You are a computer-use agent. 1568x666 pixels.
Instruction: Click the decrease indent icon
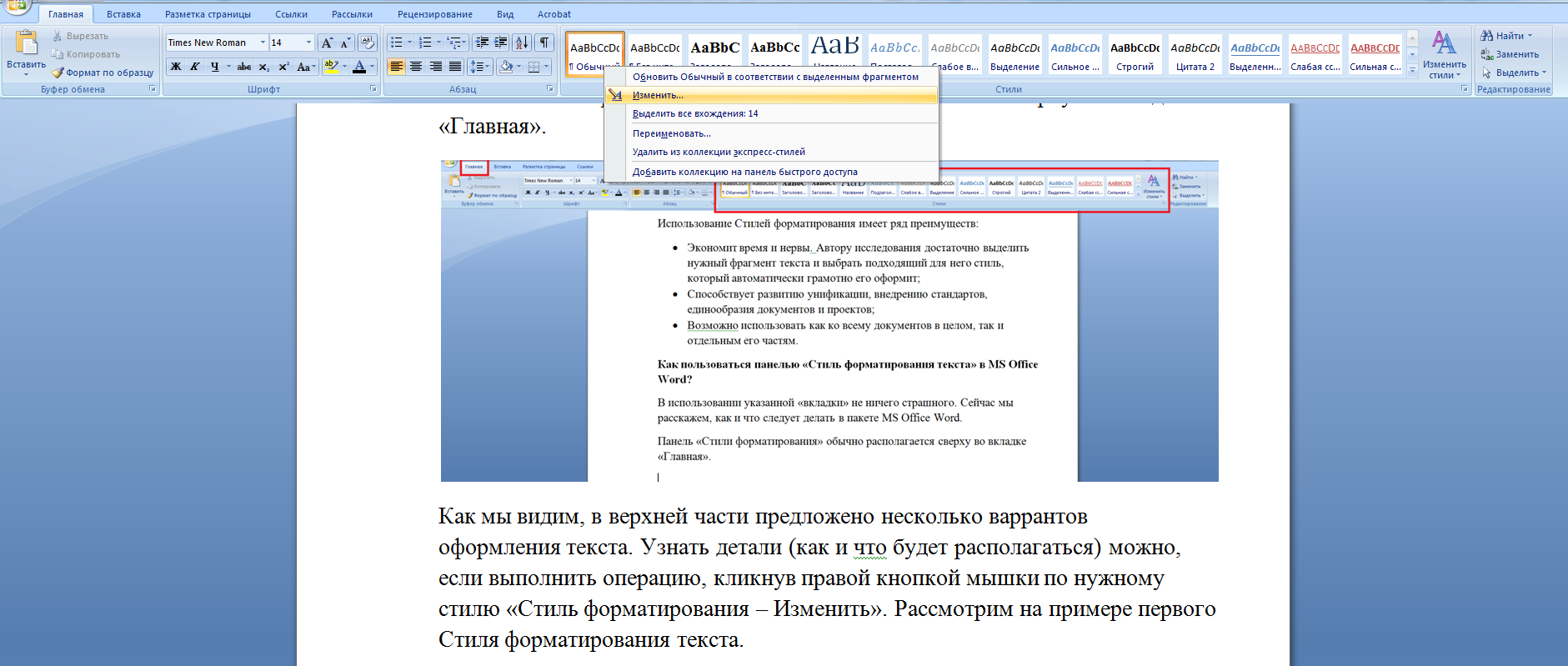482,43
